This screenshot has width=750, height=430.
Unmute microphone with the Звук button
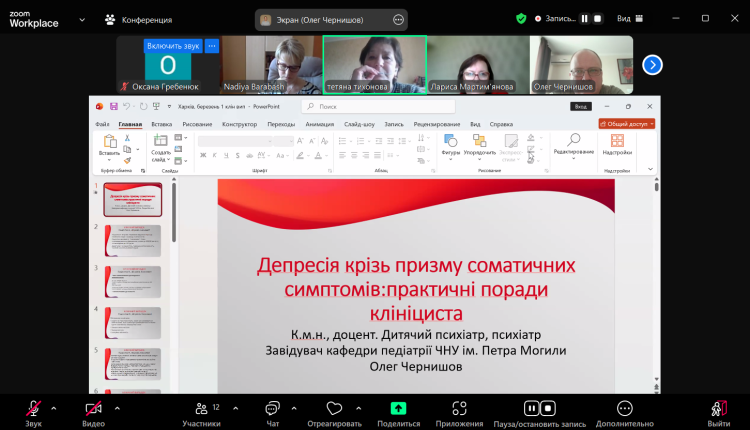tap(33, 409)
